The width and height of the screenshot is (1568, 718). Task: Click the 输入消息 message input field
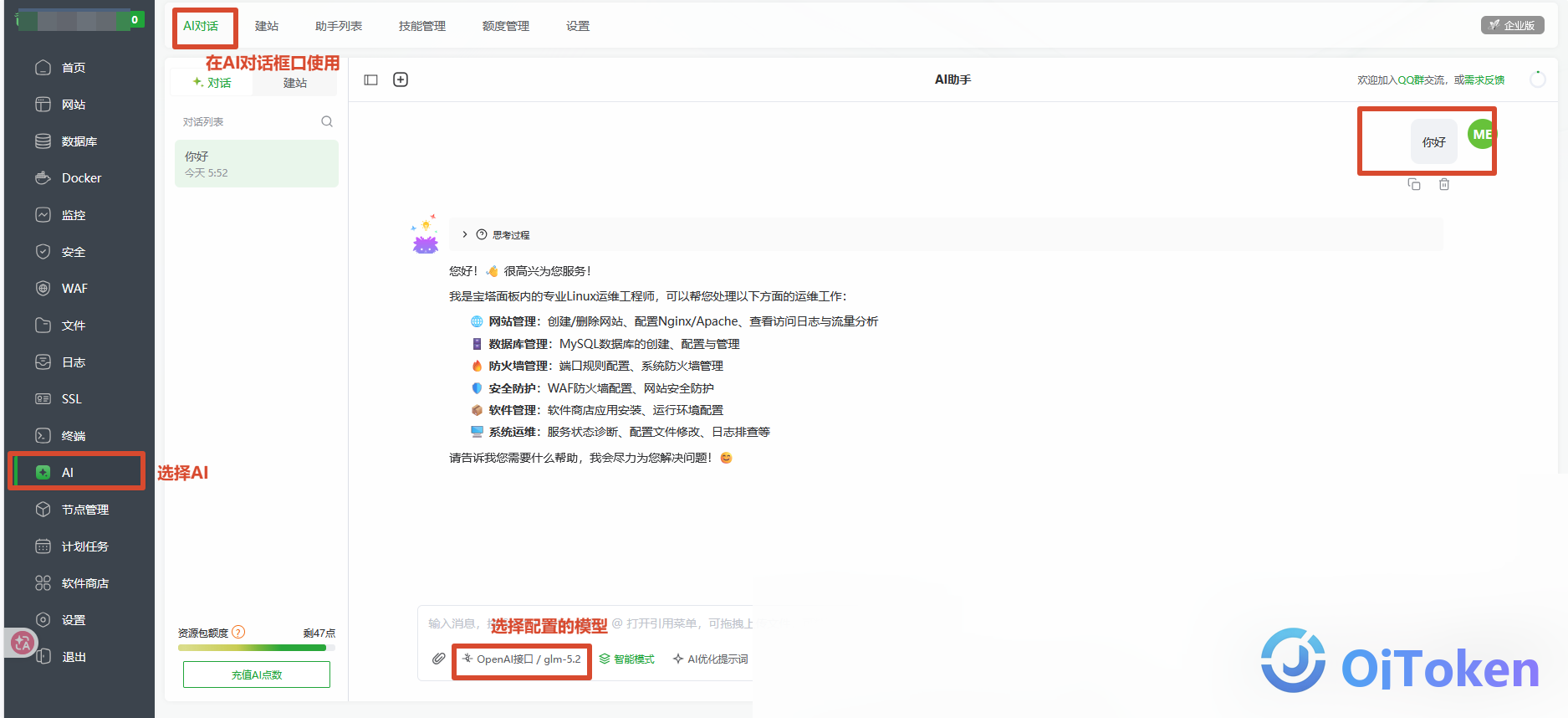(585, 623)
